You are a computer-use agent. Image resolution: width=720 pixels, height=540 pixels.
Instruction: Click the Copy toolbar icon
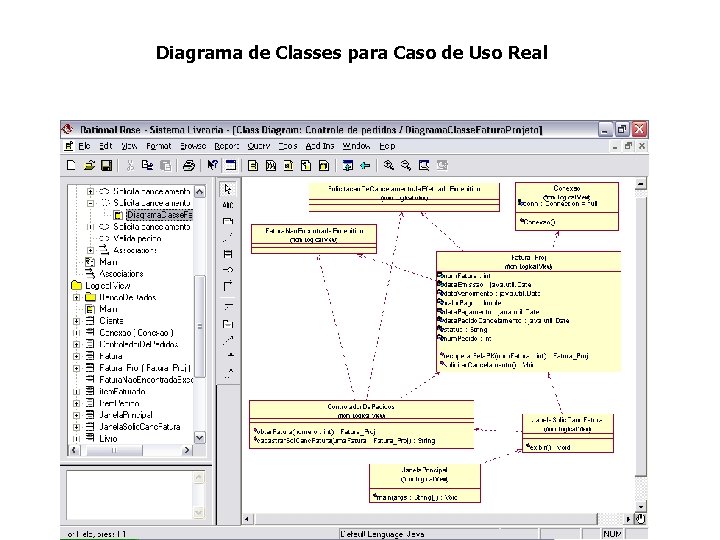click(x=147, y=165)
